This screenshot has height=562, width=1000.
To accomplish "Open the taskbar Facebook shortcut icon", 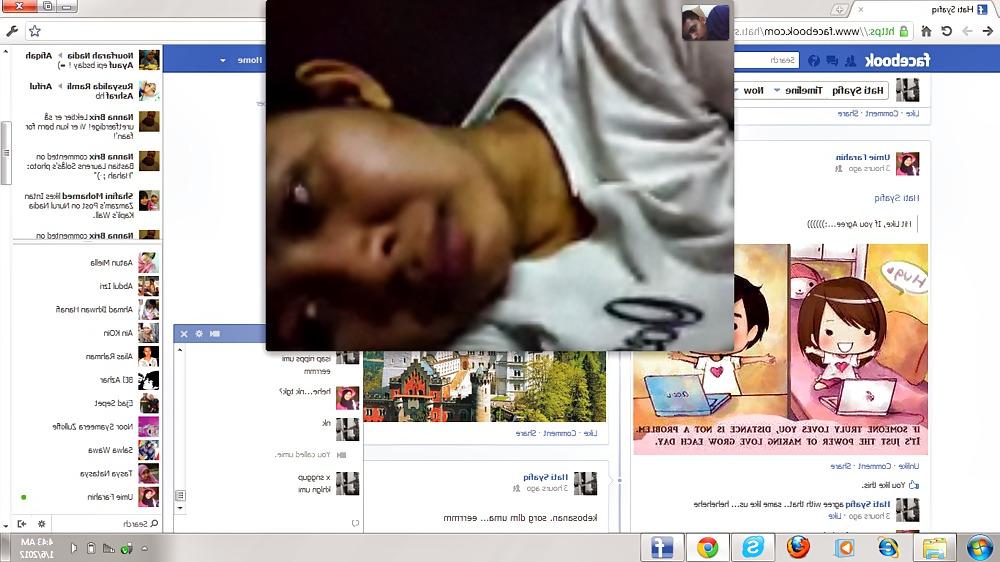I will (661, 548).
